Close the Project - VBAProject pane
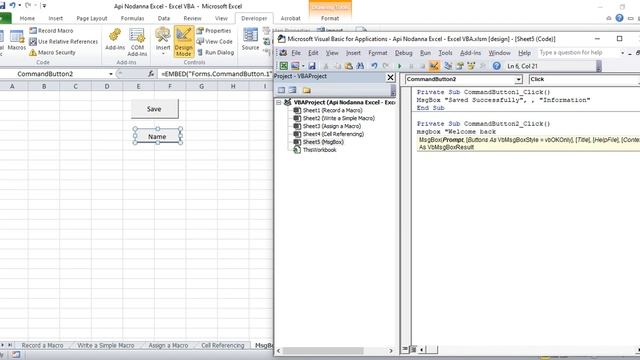640x360 pixels. (390, 77)
